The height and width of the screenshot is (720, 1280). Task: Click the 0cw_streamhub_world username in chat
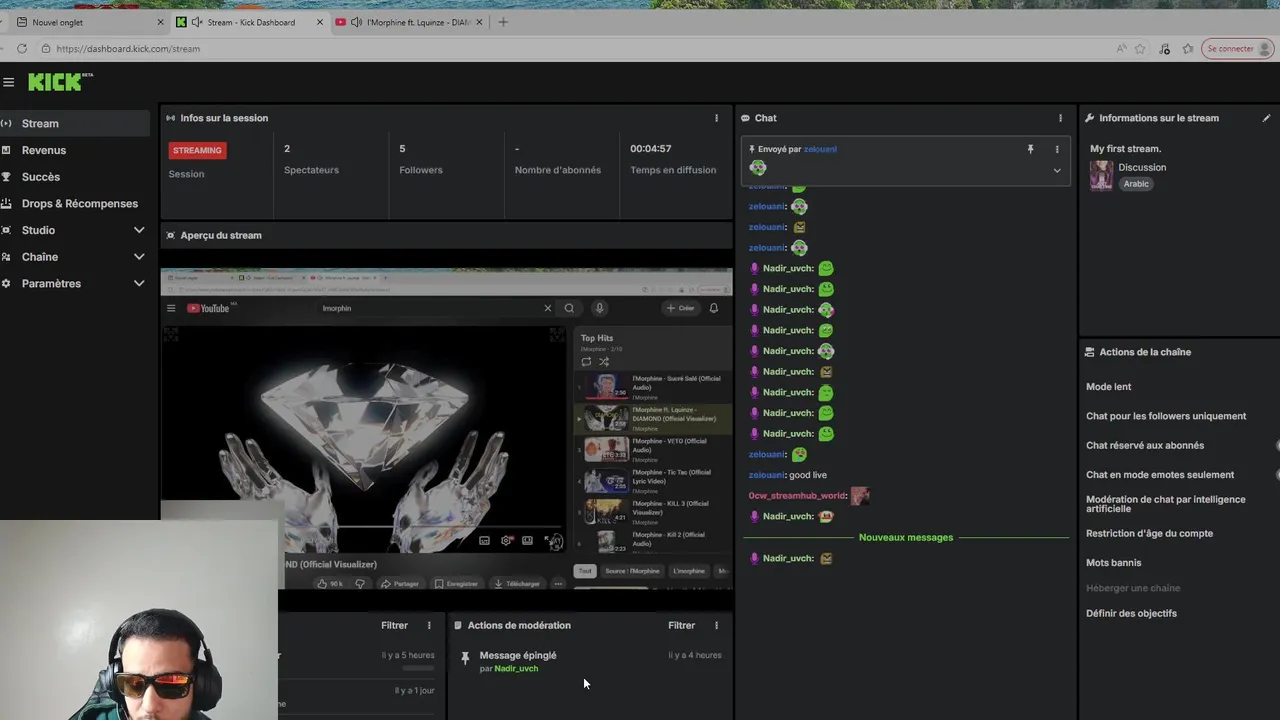pyautogui.click(x=797, y=496)
